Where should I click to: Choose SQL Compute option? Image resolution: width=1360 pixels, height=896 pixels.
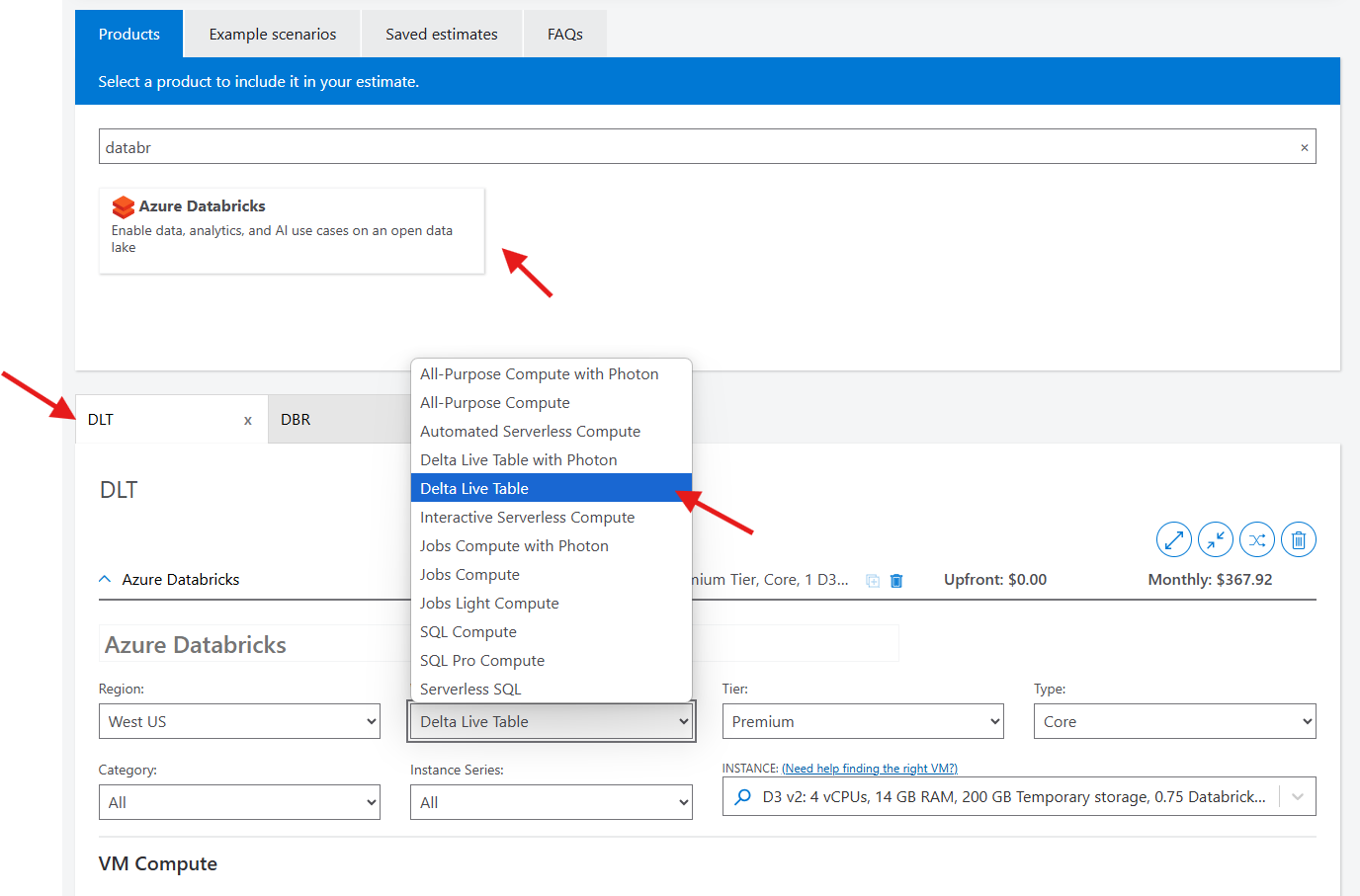pyautogui.click(x=552, y=632)
